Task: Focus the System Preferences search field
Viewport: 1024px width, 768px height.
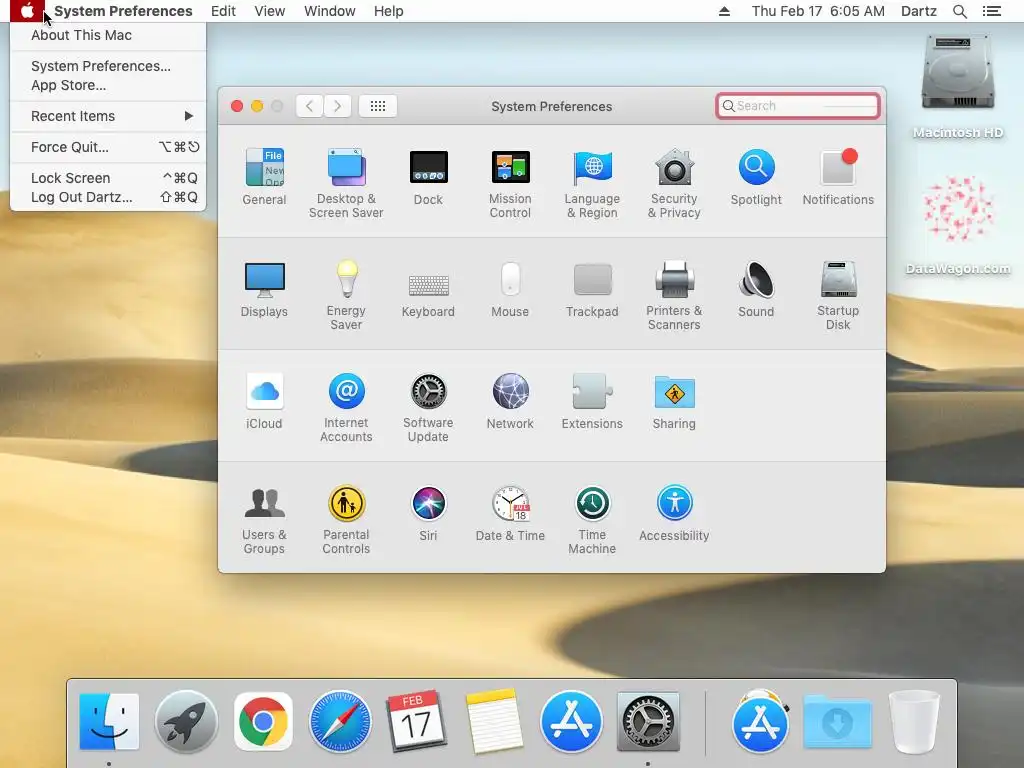Action: (x=797, y=106)
